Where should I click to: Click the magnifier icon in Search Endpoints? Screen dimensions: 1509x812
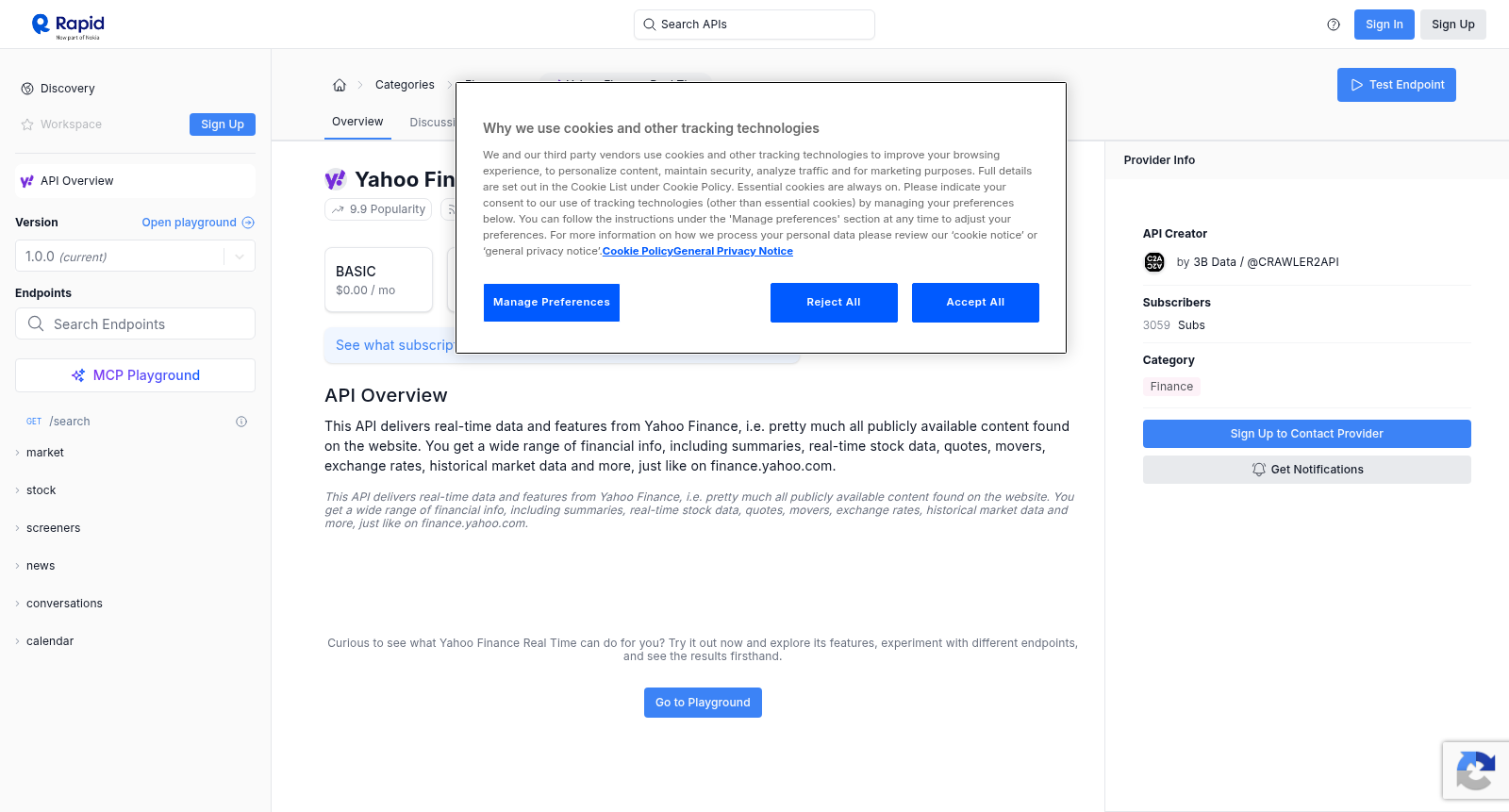point(36,323)
